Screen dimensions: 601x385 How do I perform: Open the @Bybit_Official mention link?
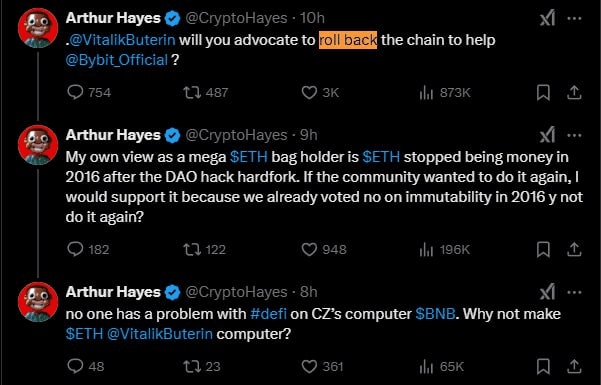click(117, 60)
